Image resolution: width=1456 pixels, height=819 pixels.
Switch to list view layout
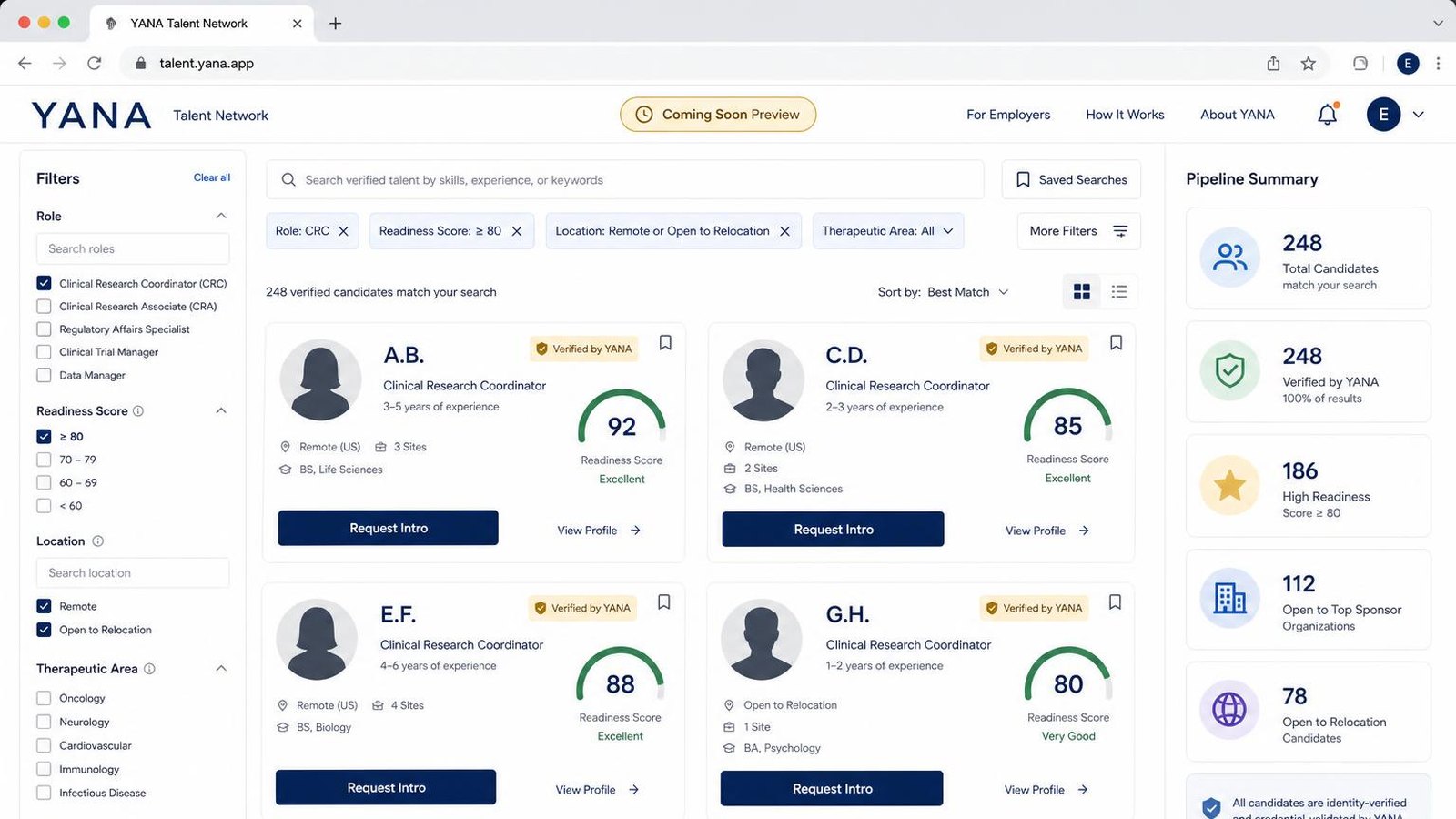click(1119, 291)
